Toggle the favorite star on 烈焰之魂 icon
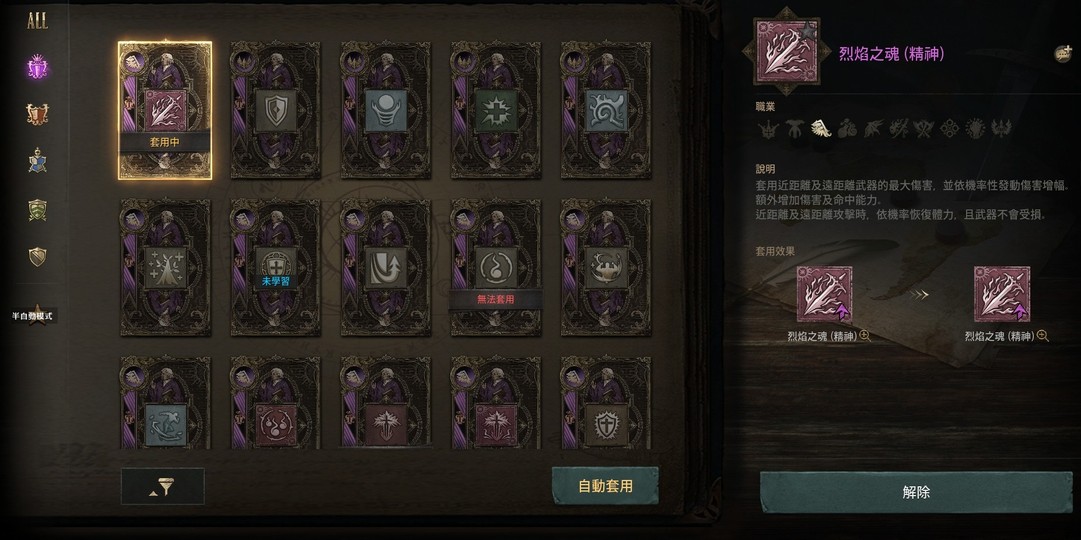Viewport: 1081px width, 540px height. pos(807,30)
